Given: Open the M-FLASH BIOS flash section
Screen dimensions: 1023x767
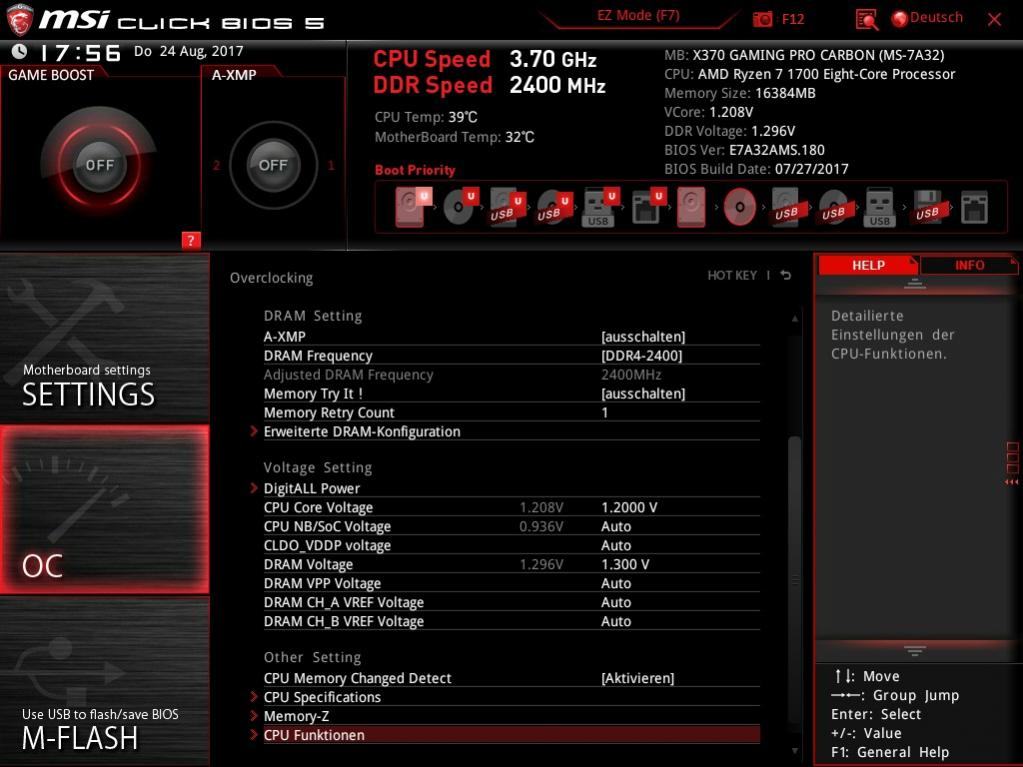Looking at the screenshot, I should tap(104, 682).
